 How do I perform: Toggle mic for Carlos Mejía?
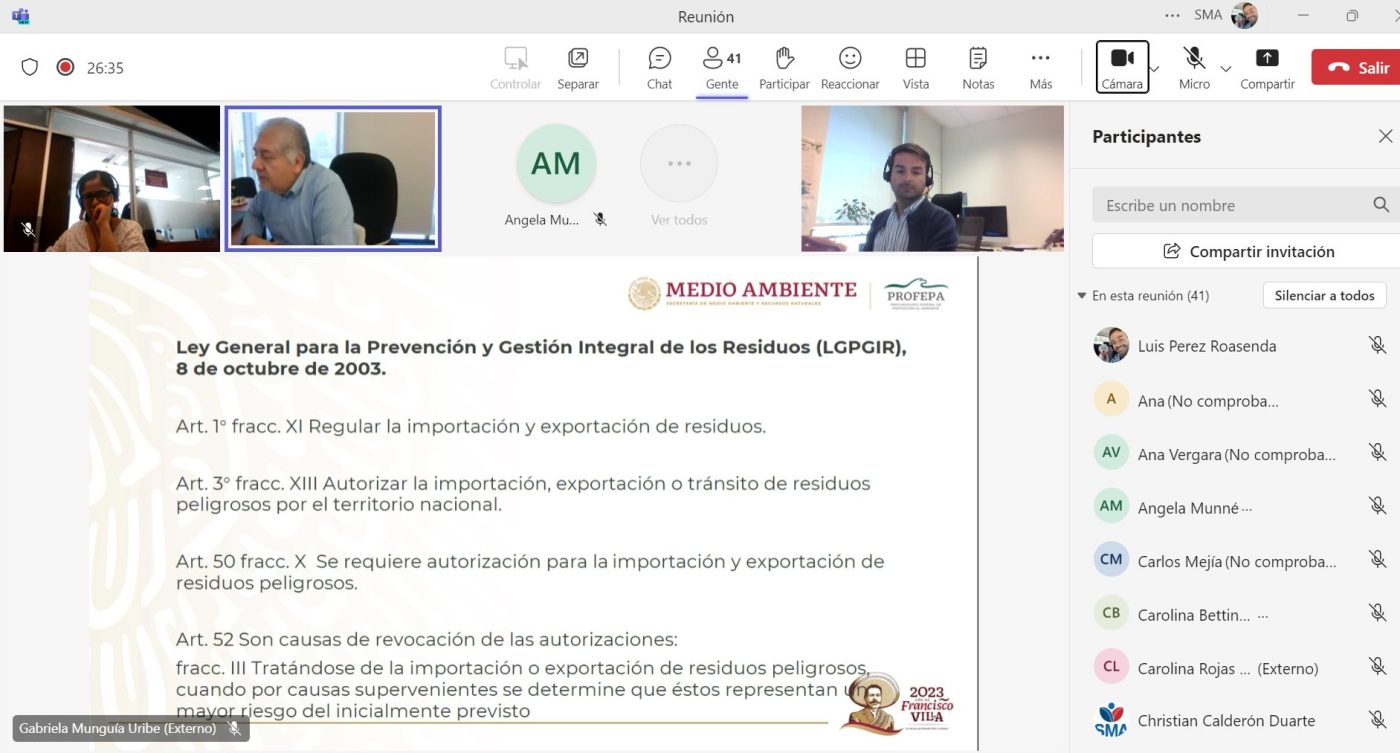pos(1377,559)
